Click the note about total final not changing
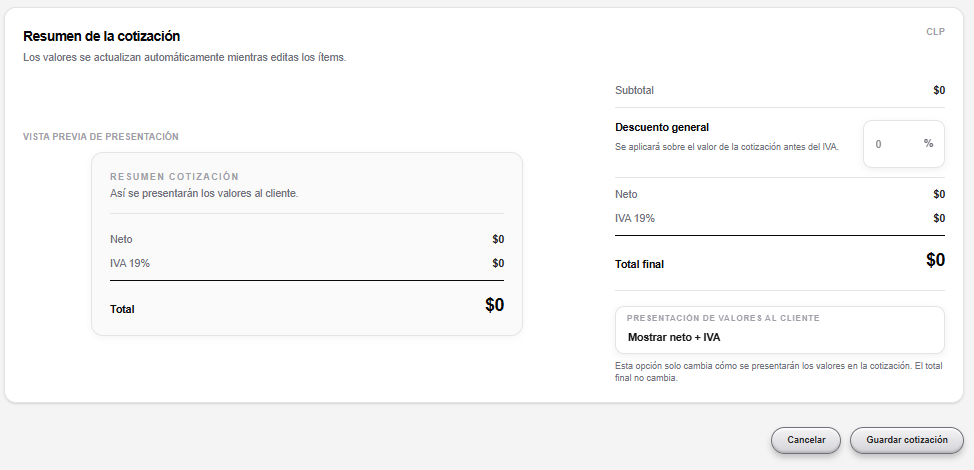 click(x=779, y=372)
